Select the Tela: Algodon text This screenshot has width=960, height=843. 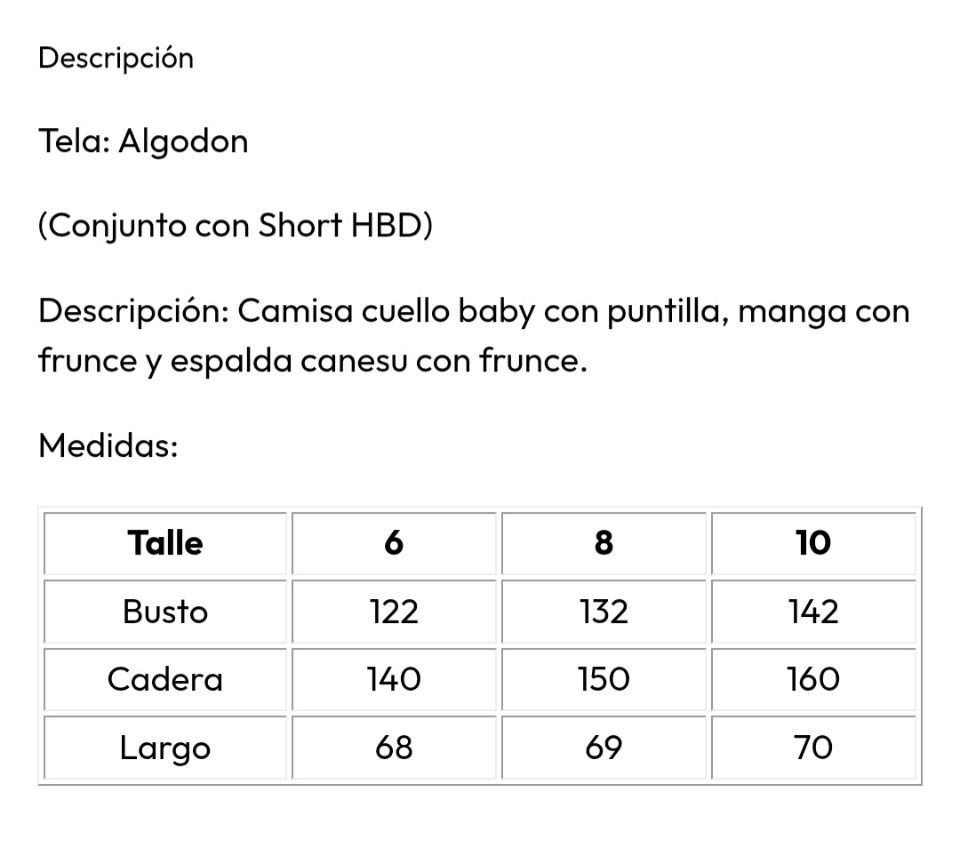(x=143, y=142)
